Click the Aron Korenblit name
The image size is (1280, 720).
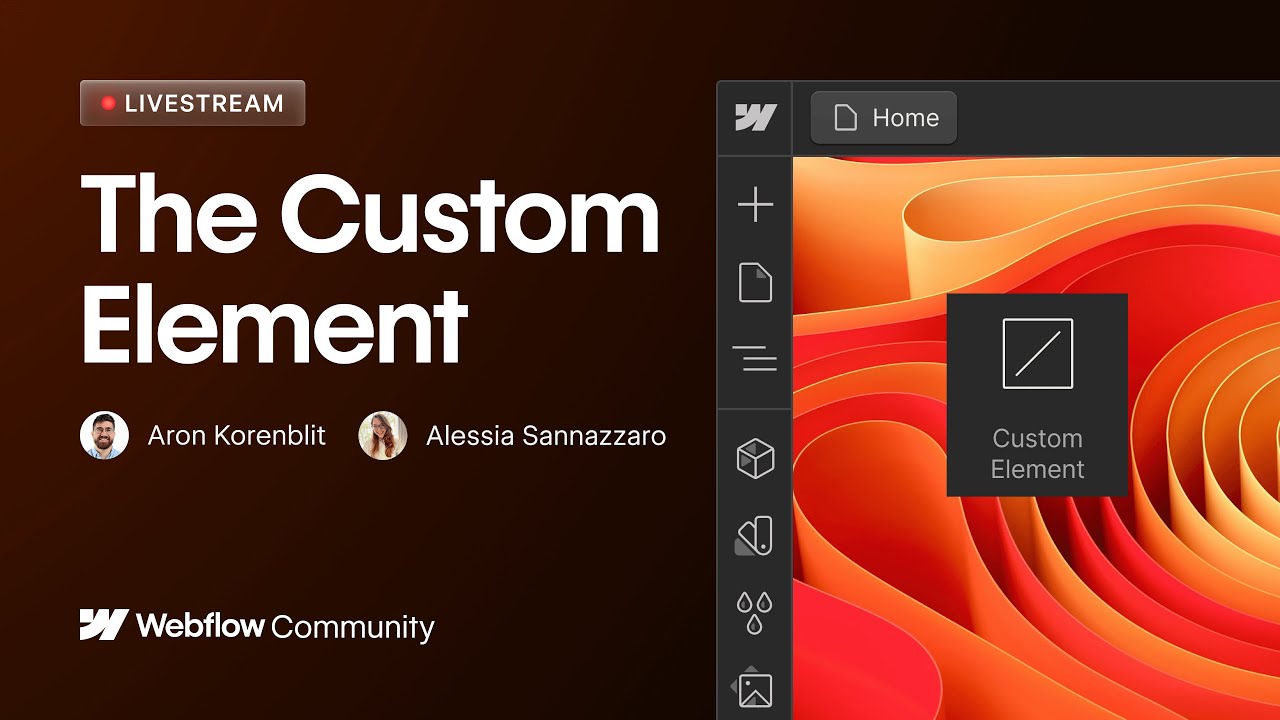[237, 436]
